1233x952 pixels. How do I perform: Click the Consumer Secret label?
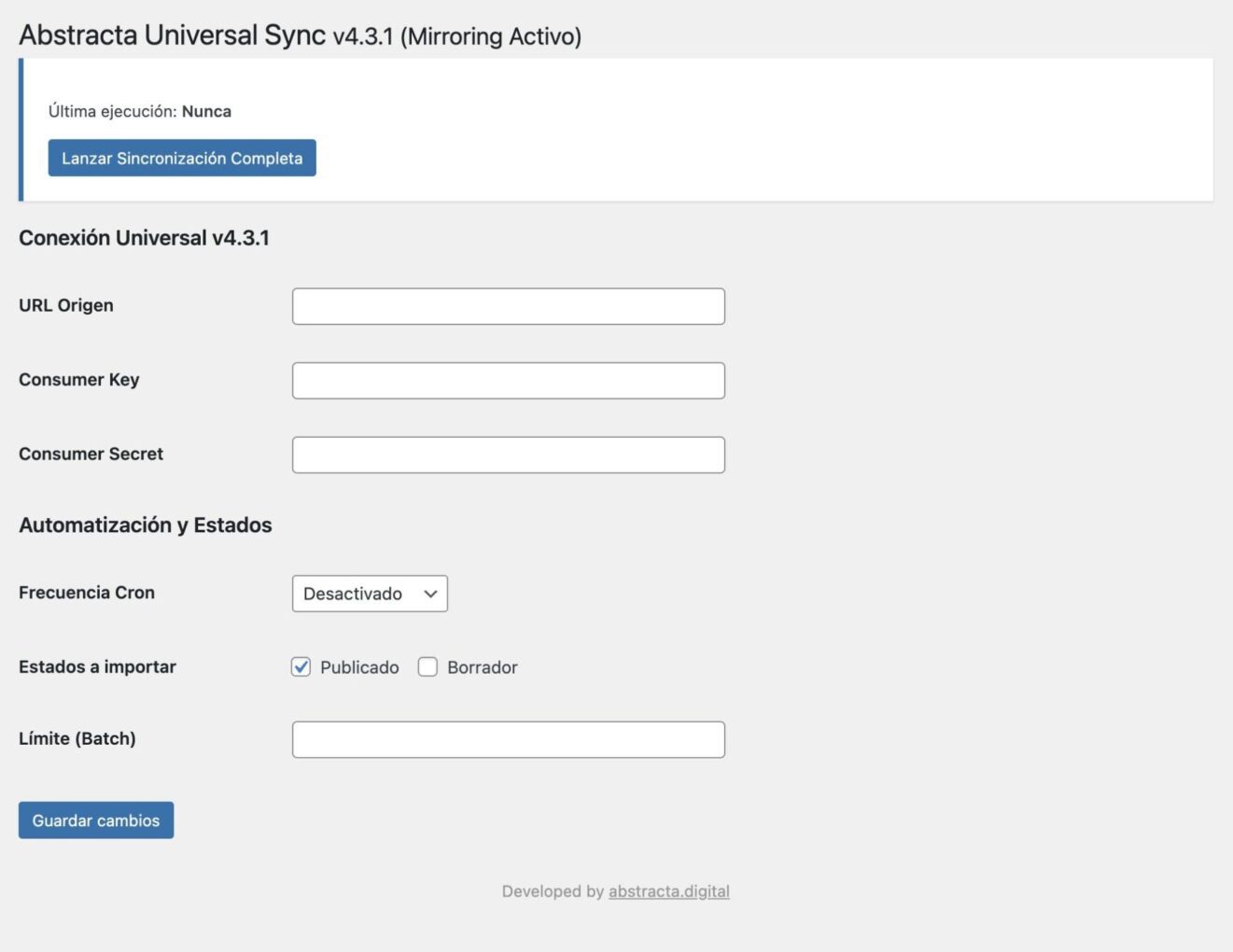click(x=91, y=454)
